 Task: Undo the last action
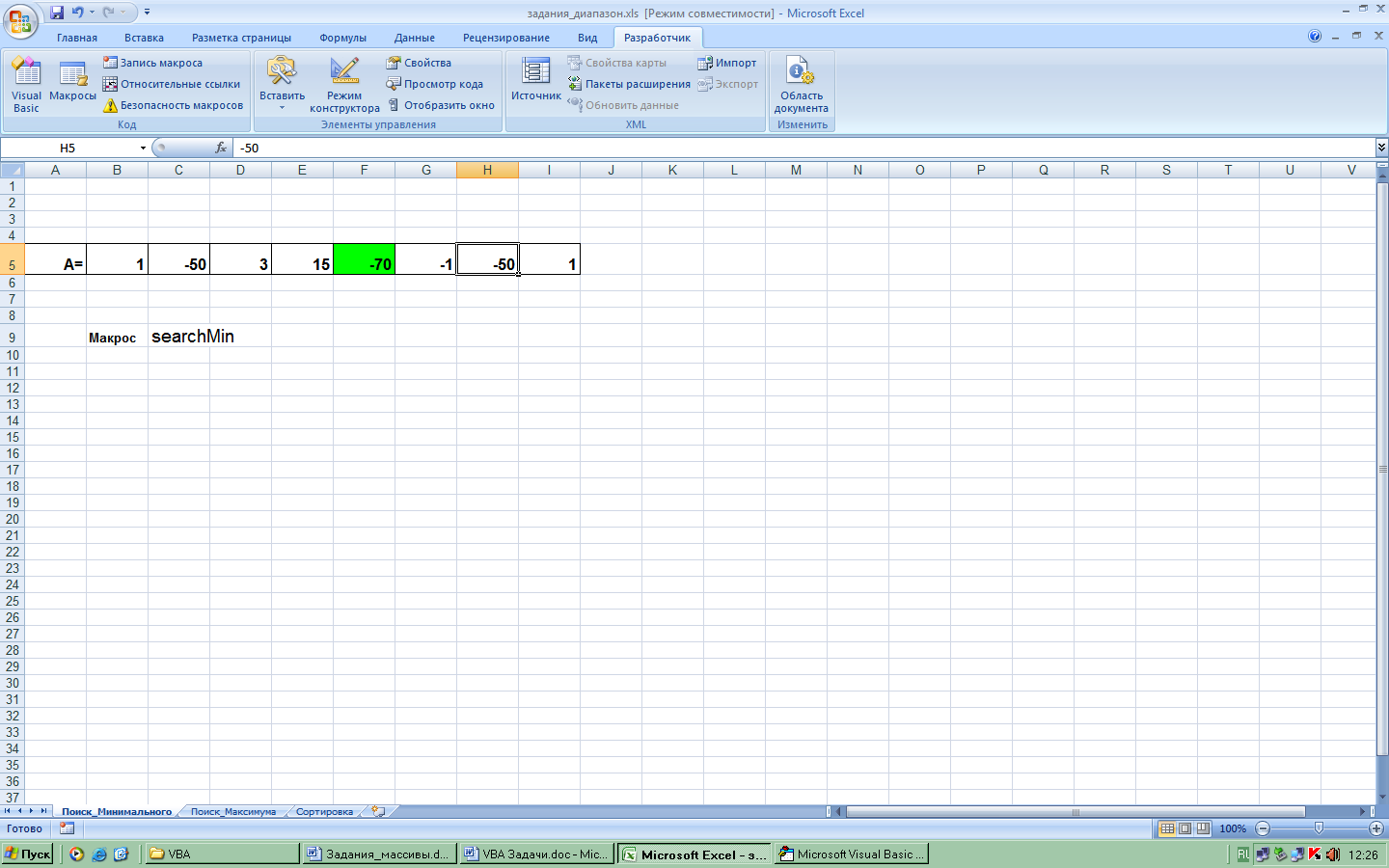[77, 13]
